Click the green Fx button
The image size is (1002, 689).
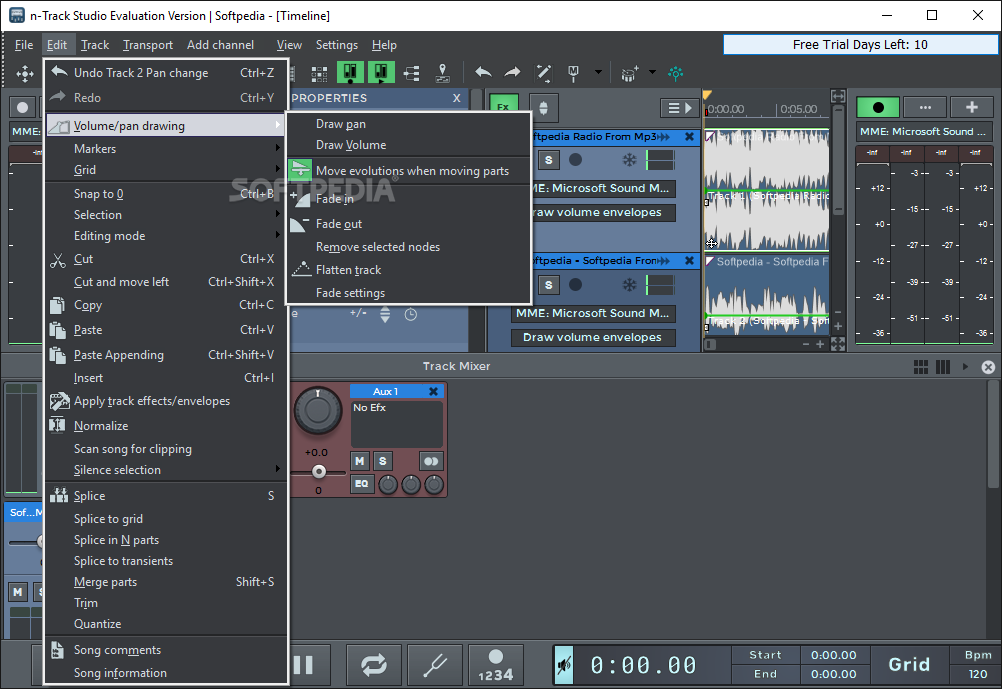pos(504,107)
